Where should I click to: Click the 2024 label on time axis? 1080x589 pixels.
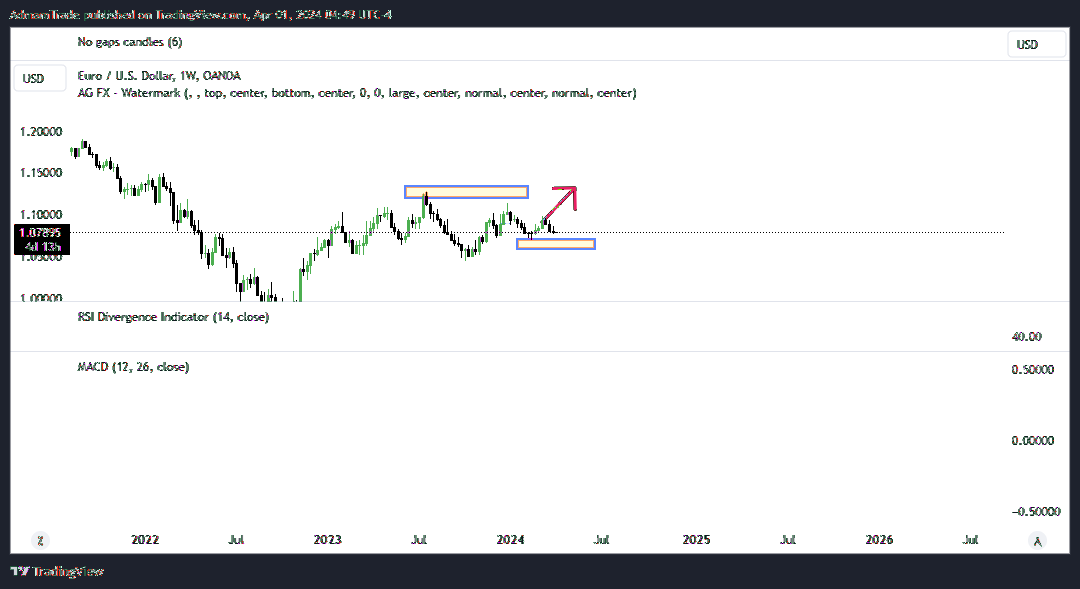[510, 540]
